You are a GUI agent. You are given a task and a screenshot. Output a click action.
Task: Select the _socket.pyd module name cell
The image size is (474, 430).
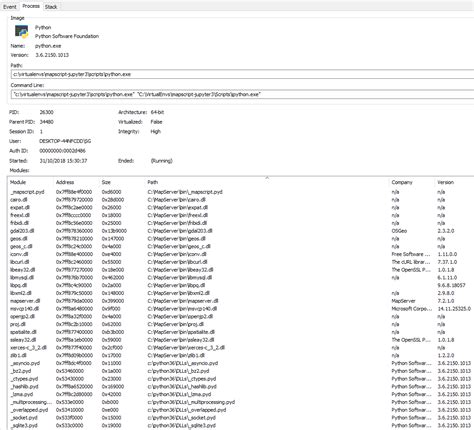click(24, 417)
